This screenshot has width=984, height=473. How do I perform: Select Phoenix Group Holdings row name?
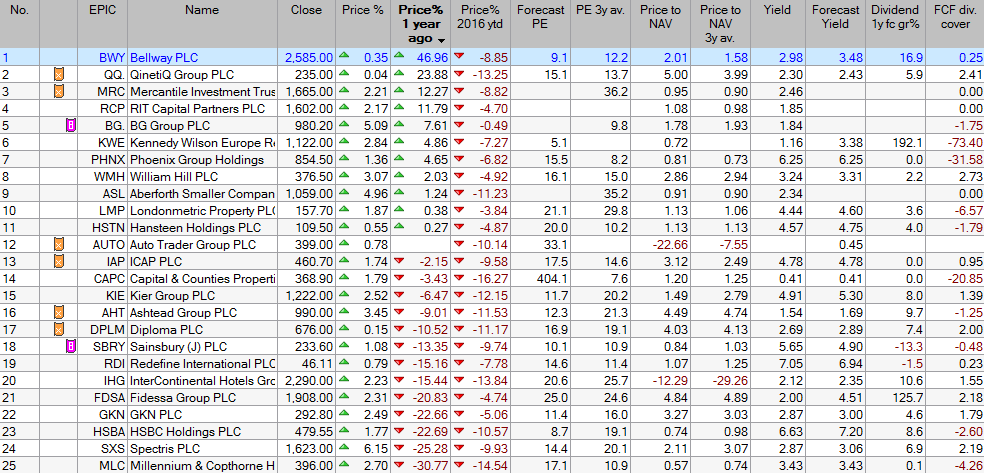pos(197,159)
